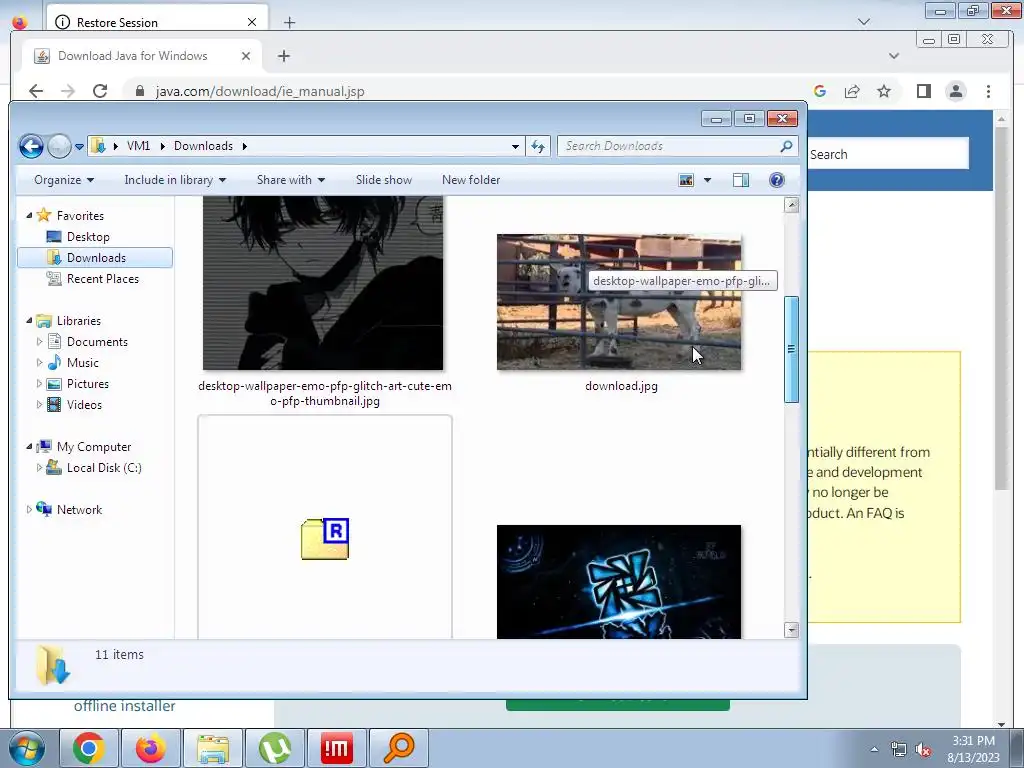Screen dimensions: 1024x768
Task: Collapse the My Computer group arrow
Action: [x=29, y=447]
